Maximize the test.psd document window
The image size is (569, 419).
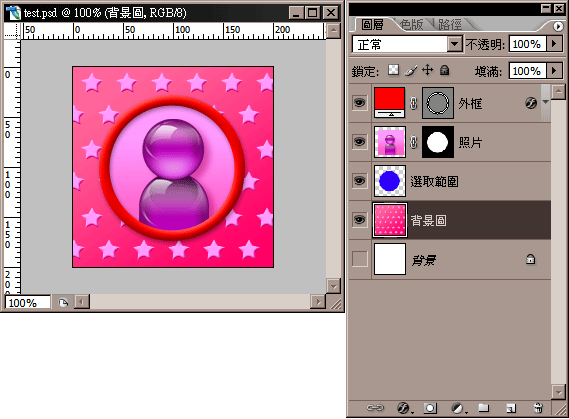[x=312, y=13]
